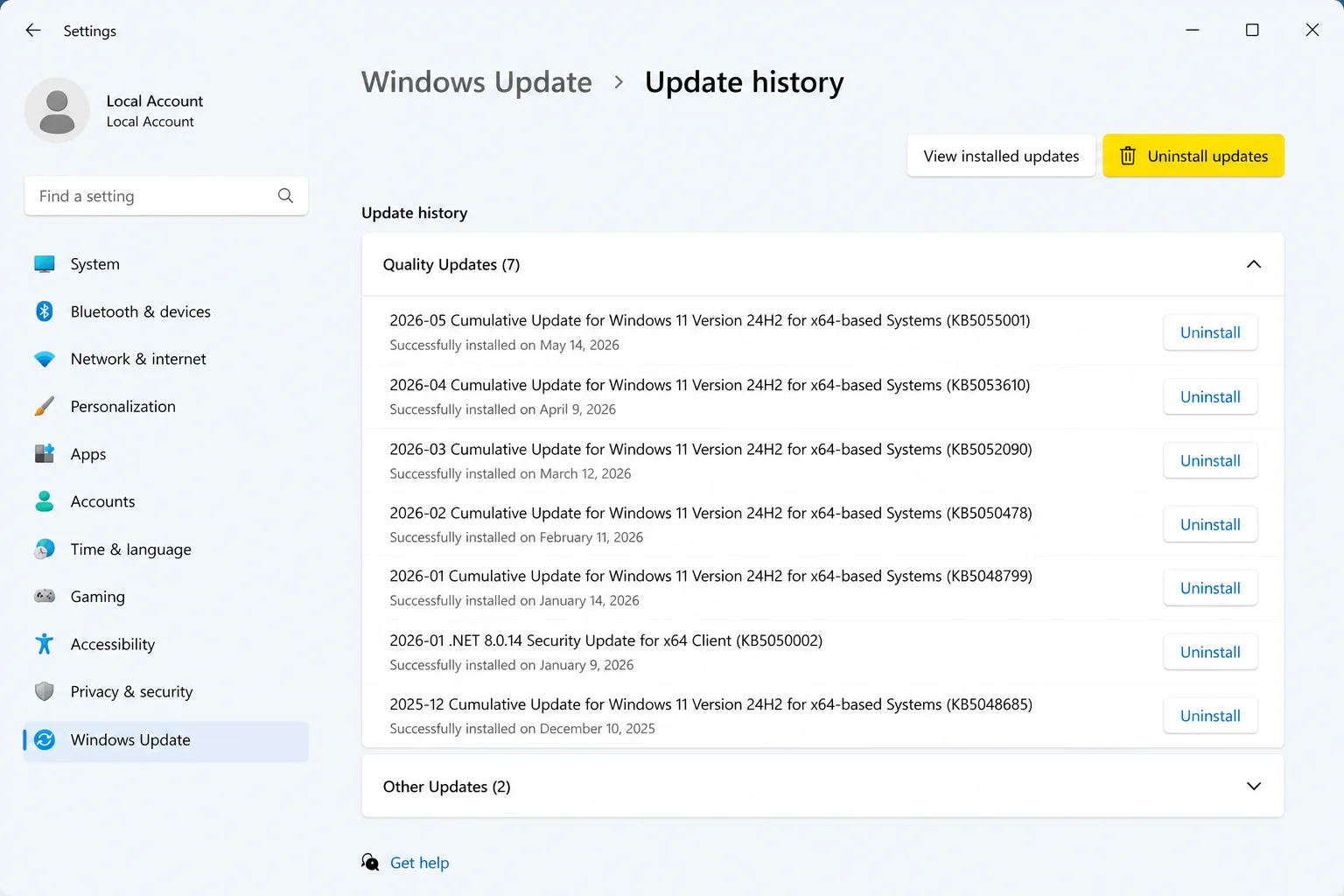The image size is (1344, 896).
Task: Click the Update history breadcrumb title
Action: [745, 81]
